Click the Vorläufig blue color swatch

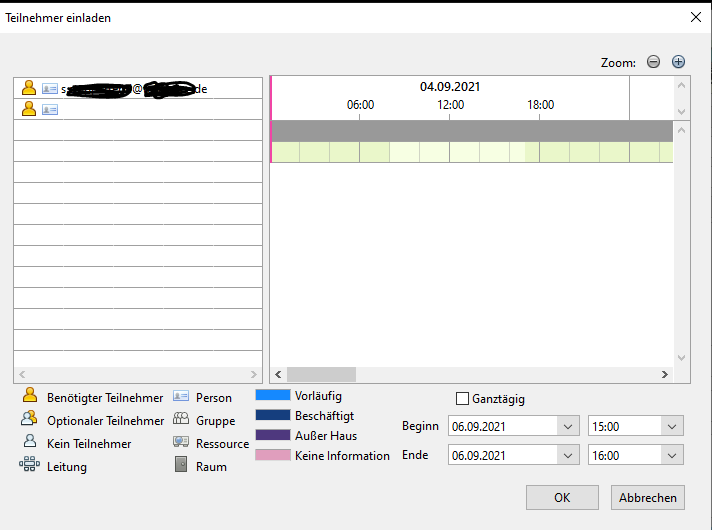(272, 395)
